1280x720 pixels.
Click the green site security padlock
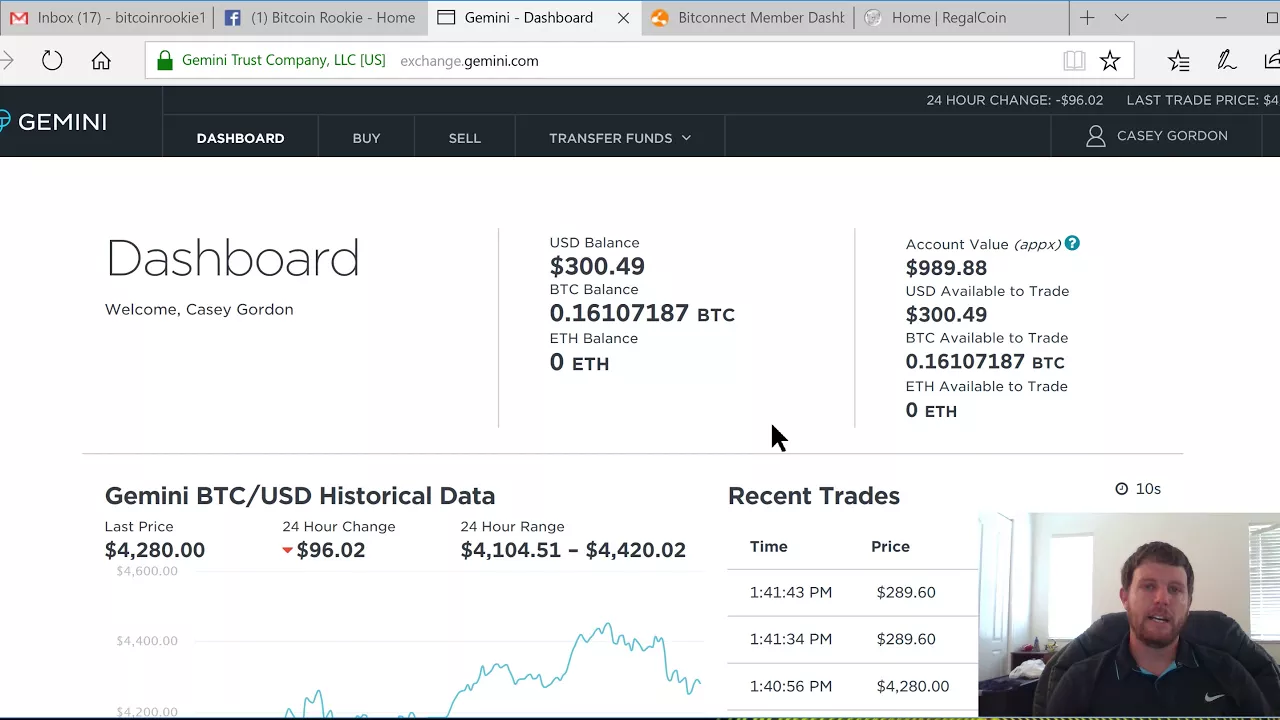164,61
